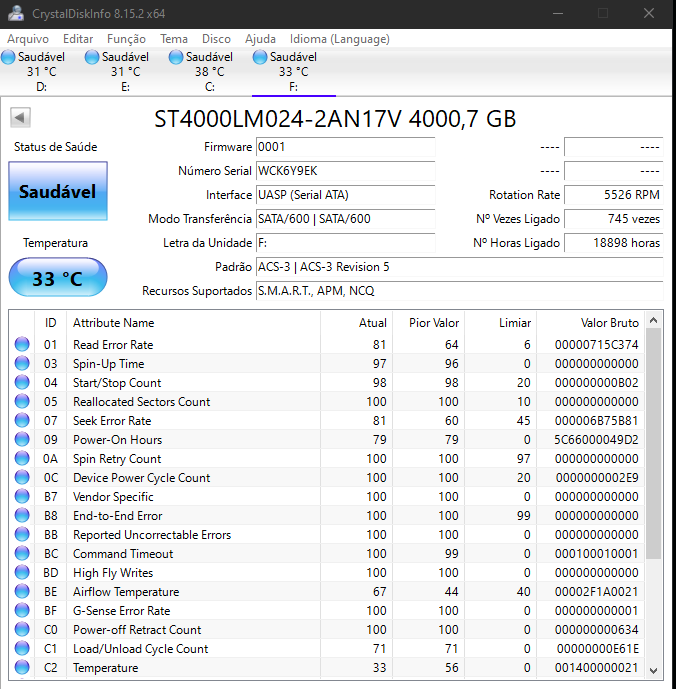The height and width of the screenshot is (689, 676).
Task: Click status orb for Reported Uncorrectable Errors
Action: 22,534
